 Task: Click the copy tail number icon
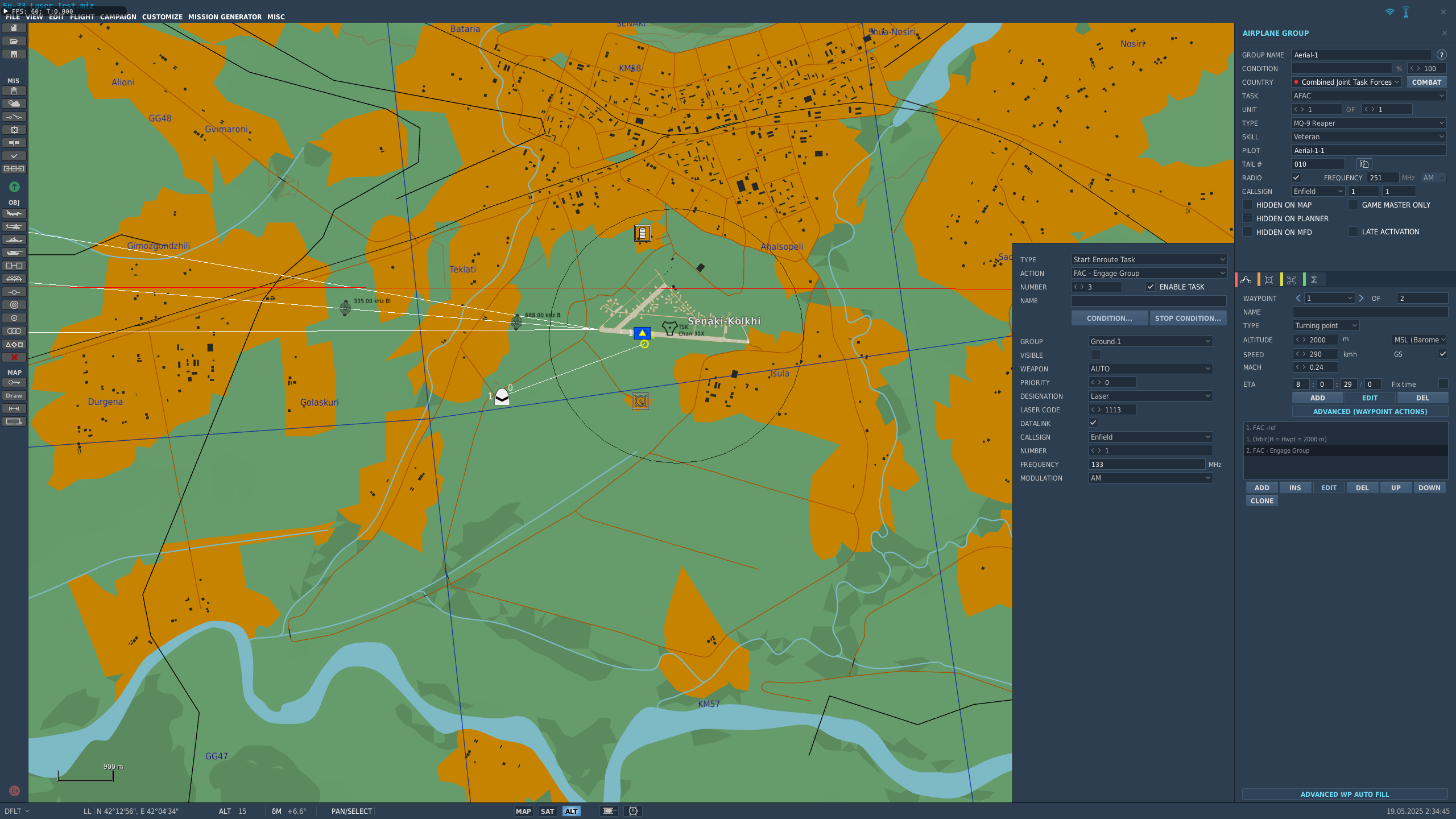click(1364, 164)
